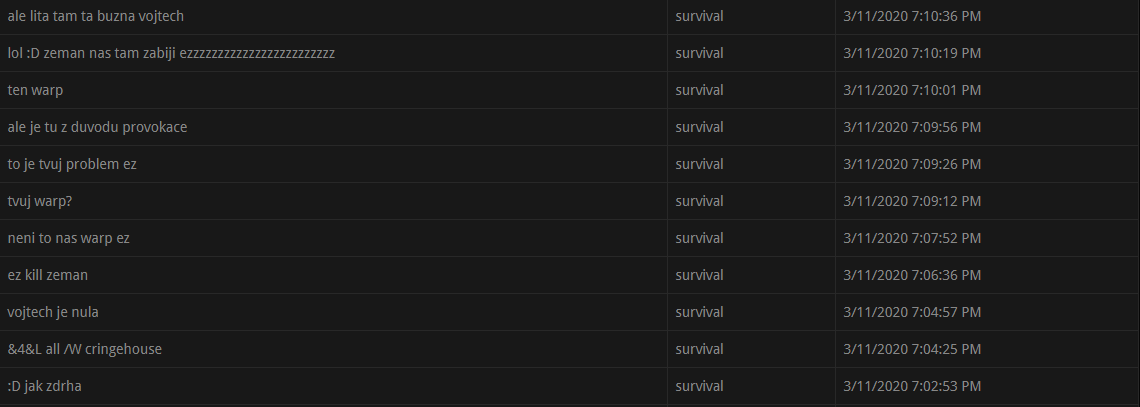Select the 'ez kill zeman' message

coord(47,275)
